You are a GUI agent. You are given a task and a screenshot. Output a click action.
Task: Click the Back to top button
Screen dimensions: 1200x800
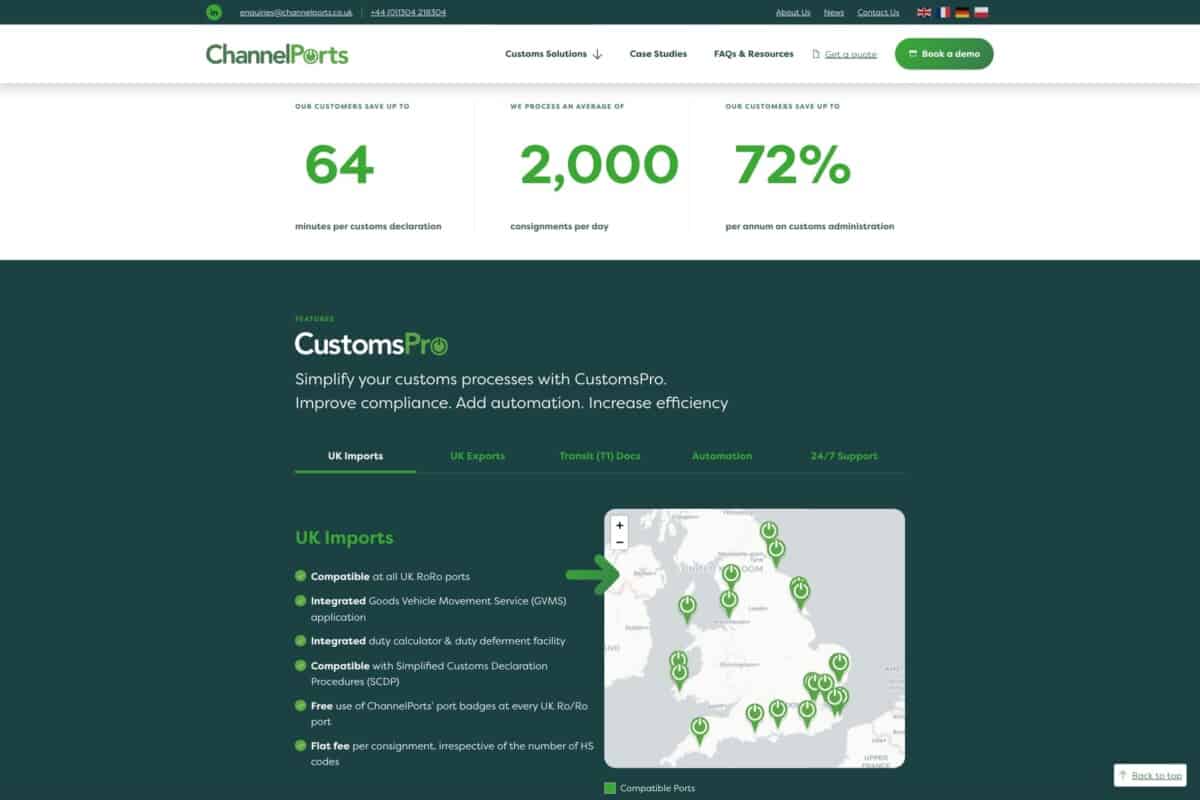[1150, 775]
